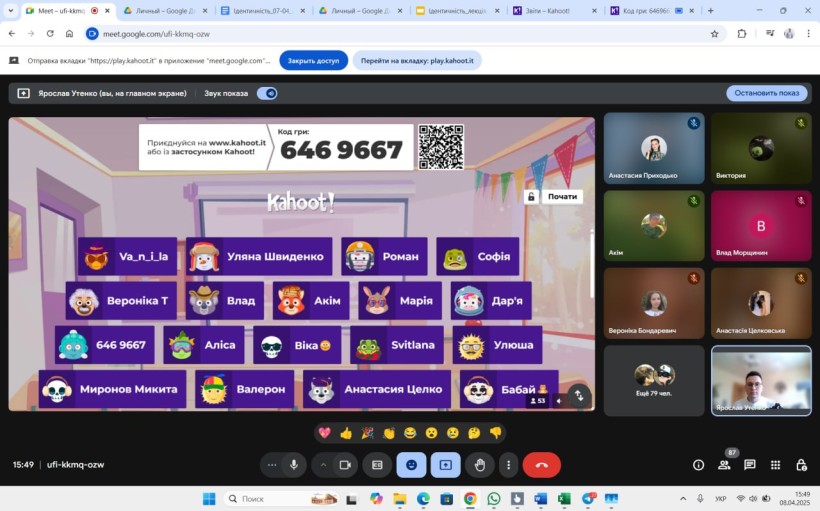The height and width of the screenshot is (511, 820).
Task: Reload the current page
Action: coord(50,33)
